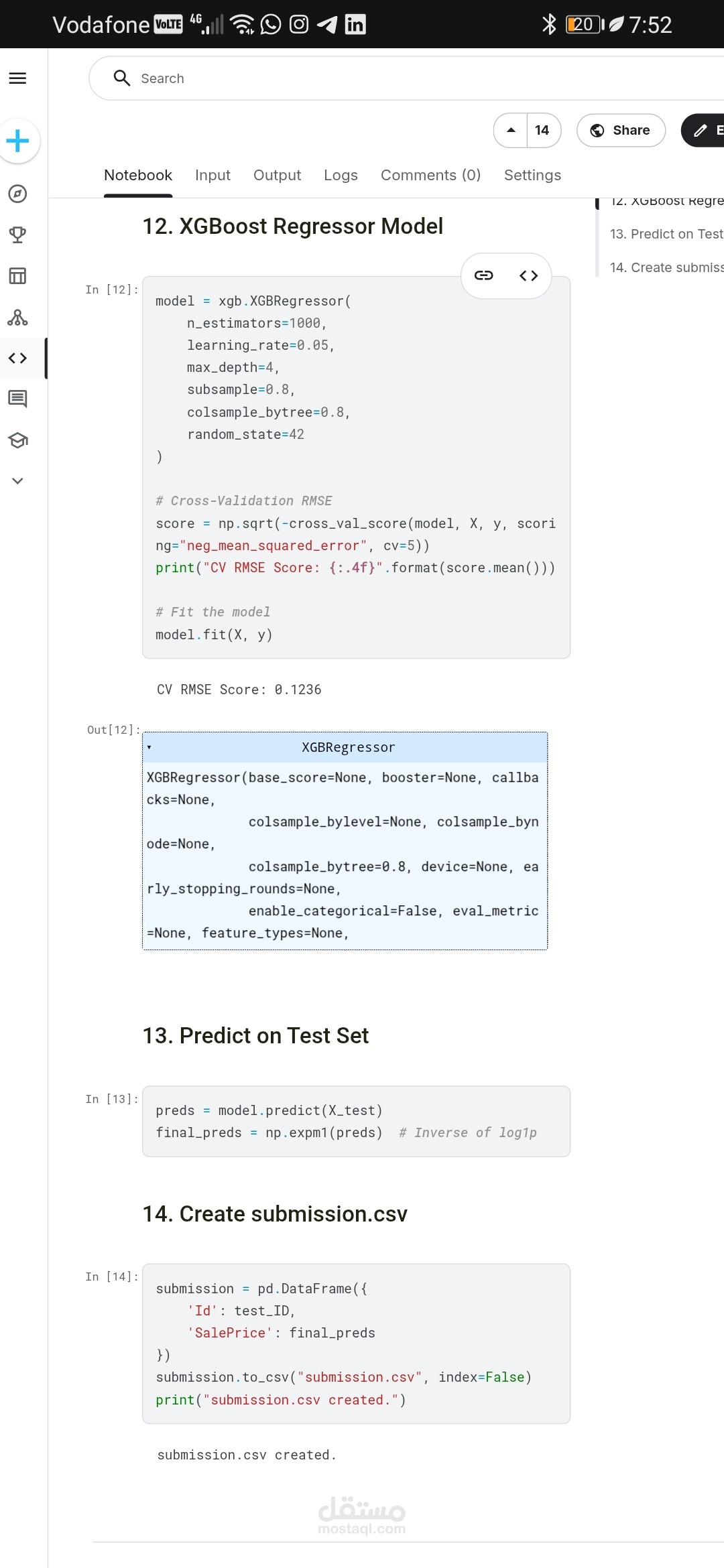Viewport: 724px width, 1568px height.
Task: Jump to 12. XGBoost Regressor outline link
Action: 666,201
